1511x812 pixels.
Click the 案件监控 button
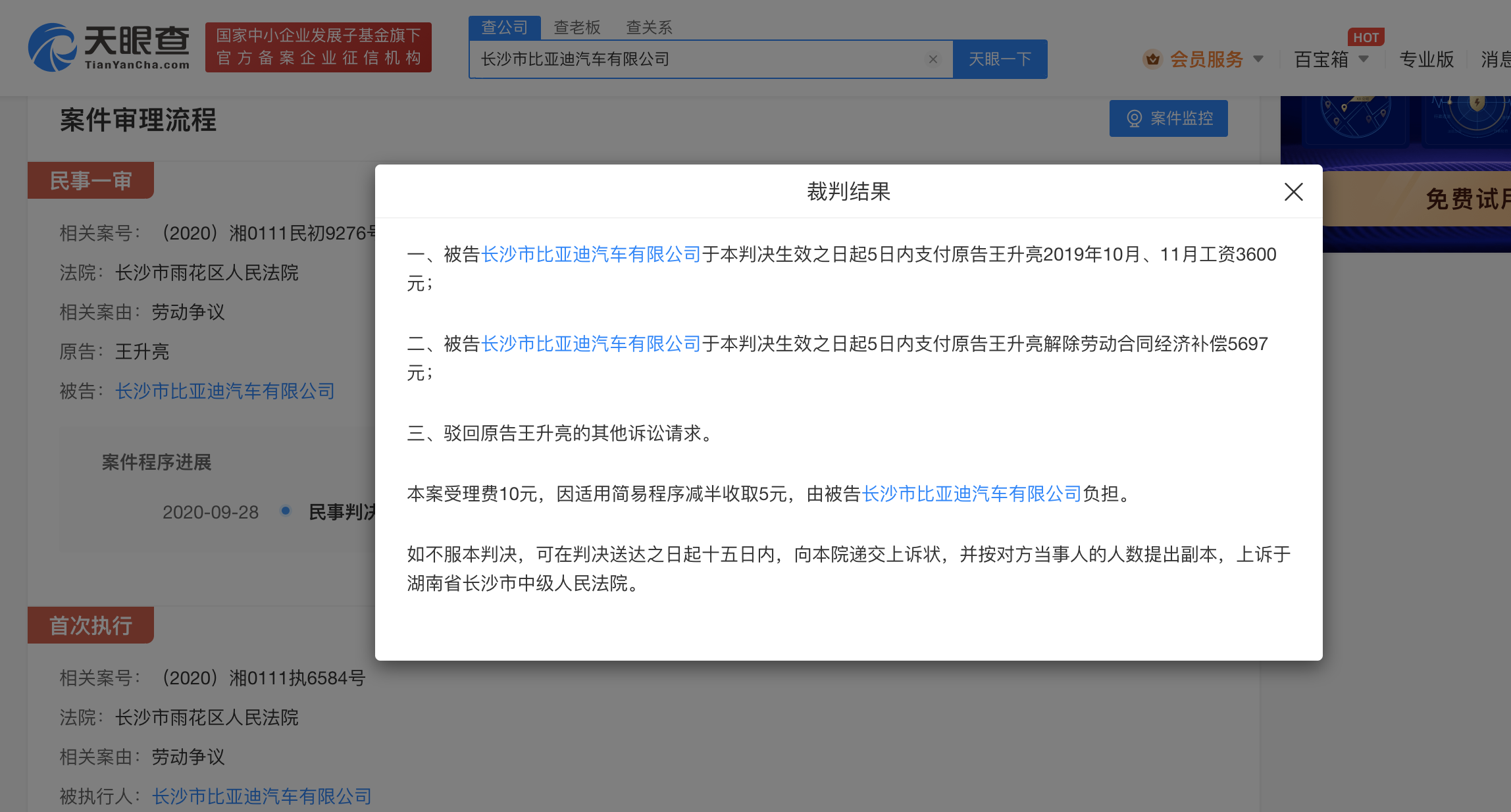pyautogui.click(x=1168, y=118)
